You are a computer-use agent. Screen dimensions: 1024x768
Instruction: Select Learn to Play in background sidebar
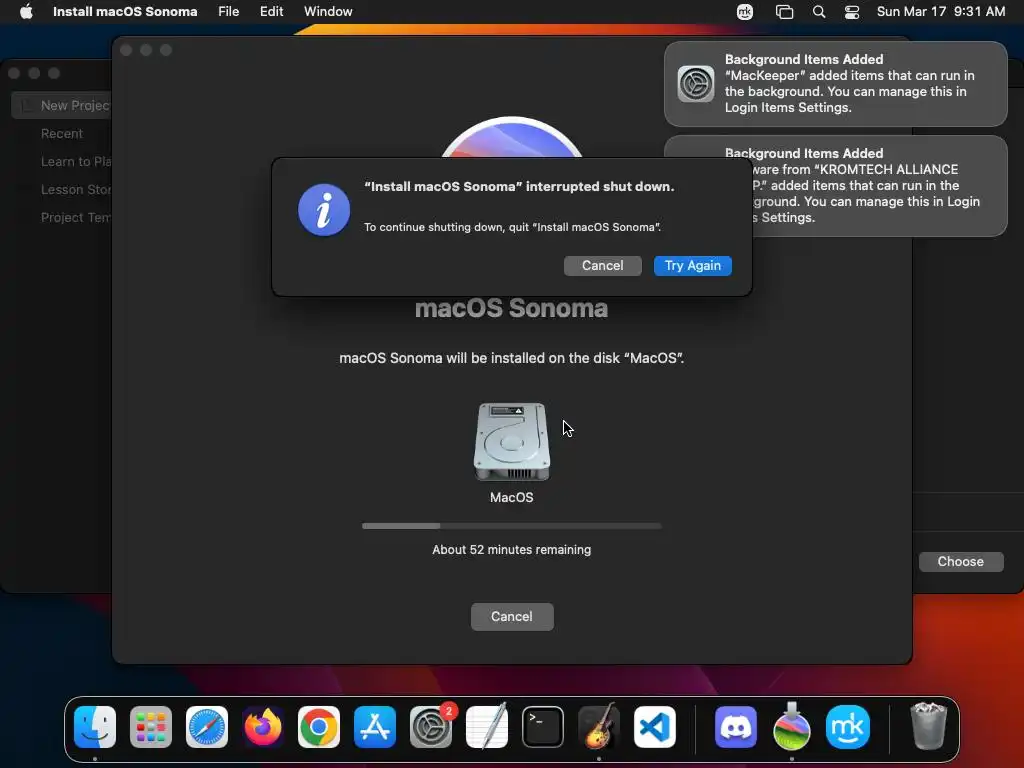point(76,161)
